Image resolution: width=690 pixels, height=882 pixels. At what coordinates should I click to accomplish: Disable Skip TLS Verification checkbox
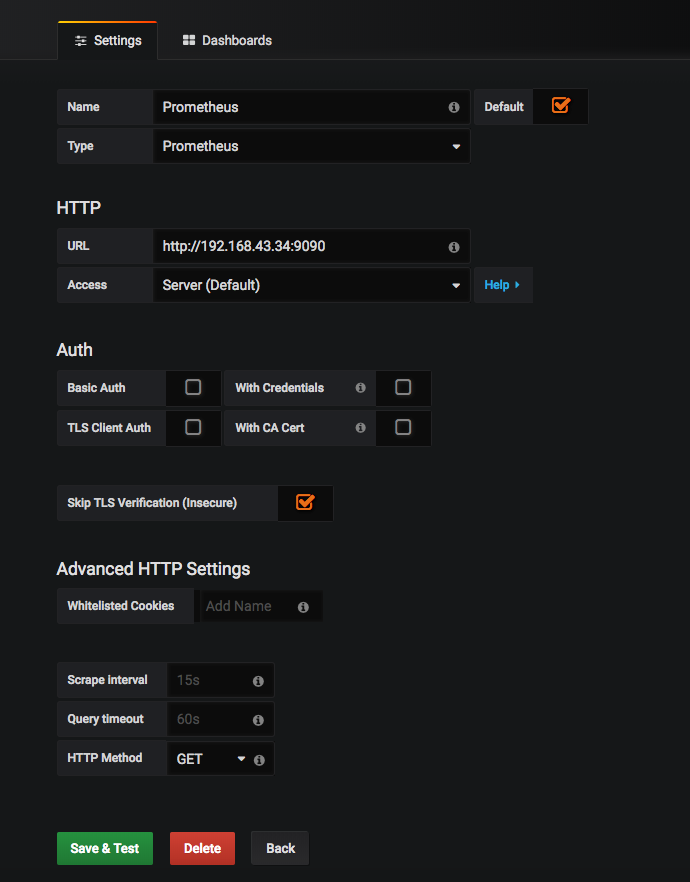pyautogui.click(x=305, y=502)
